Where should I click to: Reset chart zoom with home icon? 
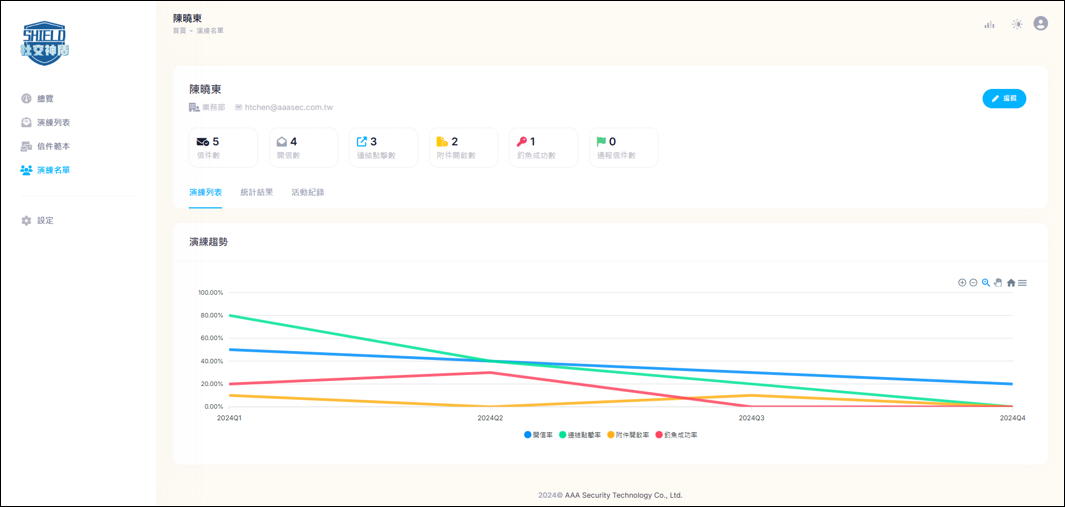pyautogui.click(x=1011, y=283)
